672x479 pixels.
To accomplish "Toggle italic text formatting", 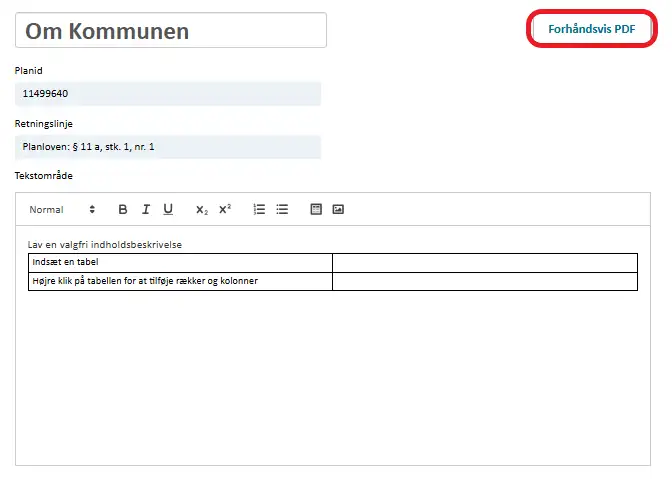I will (x=145, y=210).
